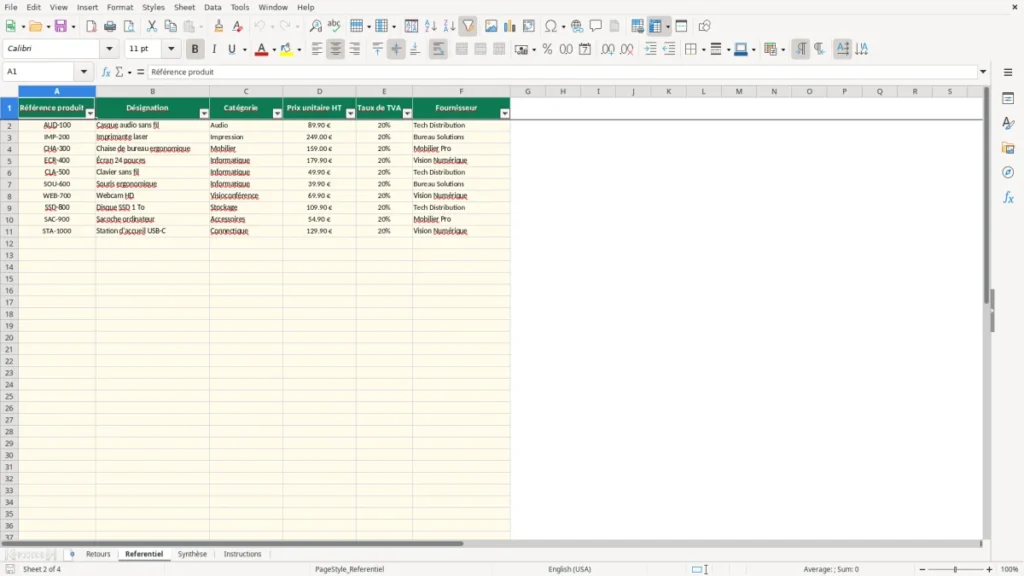This screenshot has width=1024, height=576.
Task: Open the Data menu
Action: coord(212,7)
